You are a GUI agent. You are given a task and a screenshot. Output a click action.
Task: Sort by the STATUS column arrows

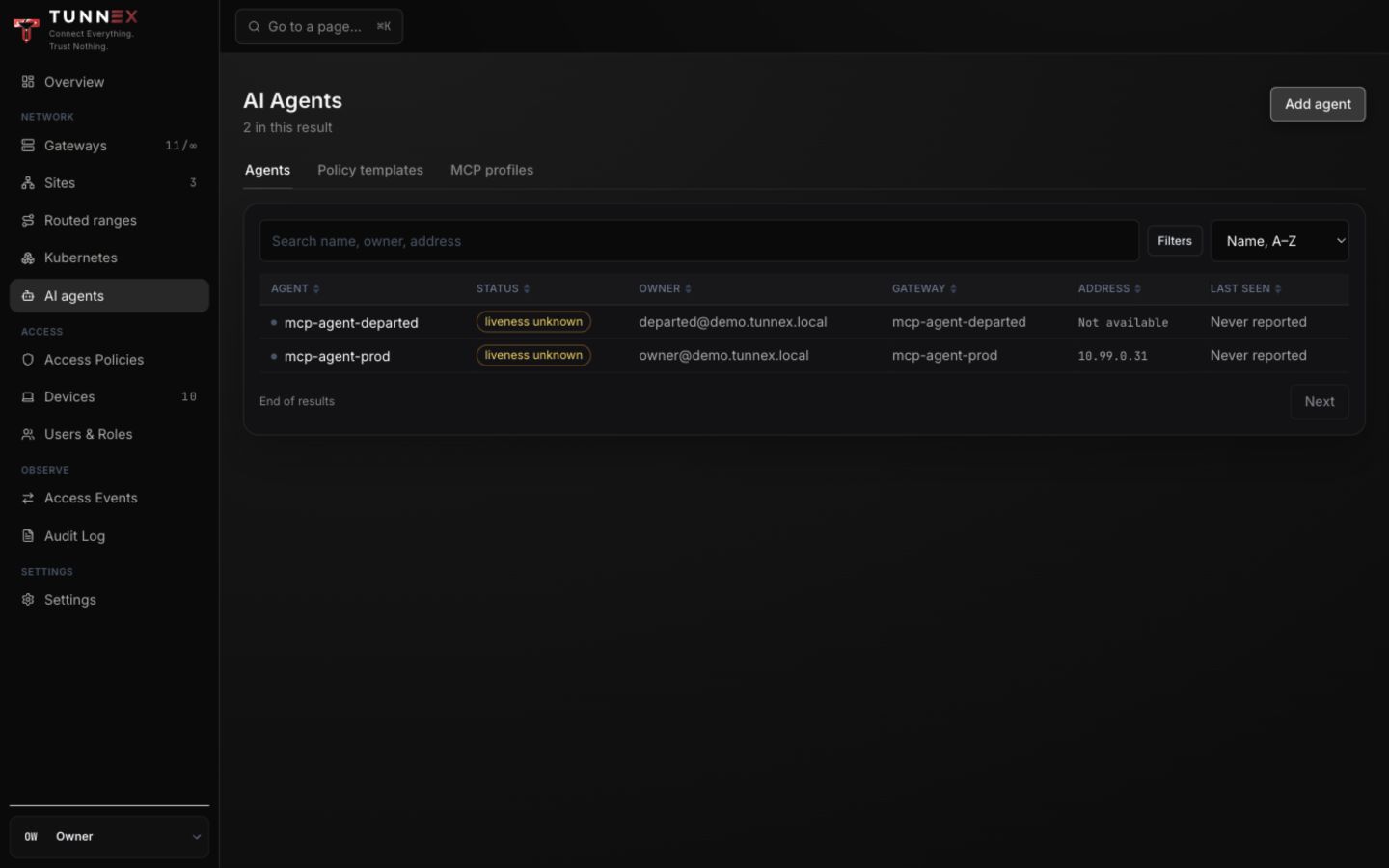tap(527, 289)
